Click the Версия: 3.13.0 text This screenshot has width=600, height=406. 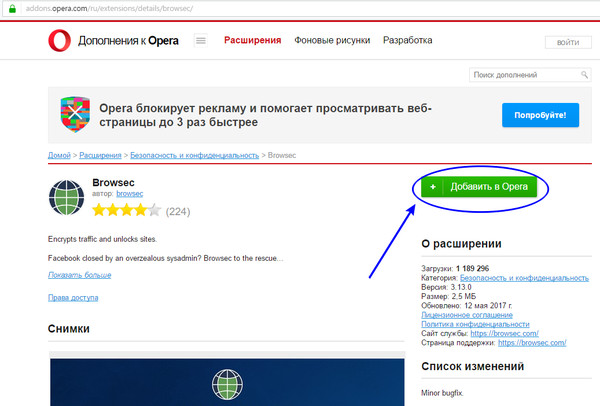tap(446, 287)
